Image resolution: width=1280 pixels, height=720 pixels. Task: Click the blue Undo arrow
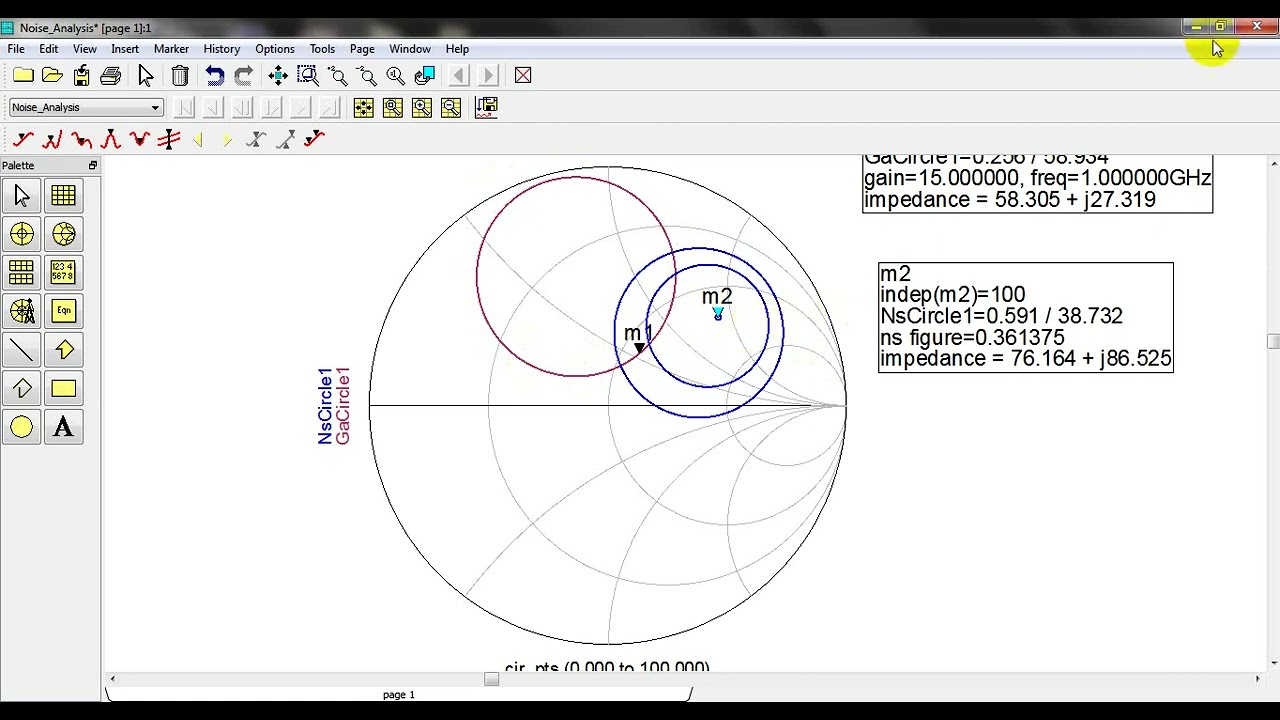point(214,76)
